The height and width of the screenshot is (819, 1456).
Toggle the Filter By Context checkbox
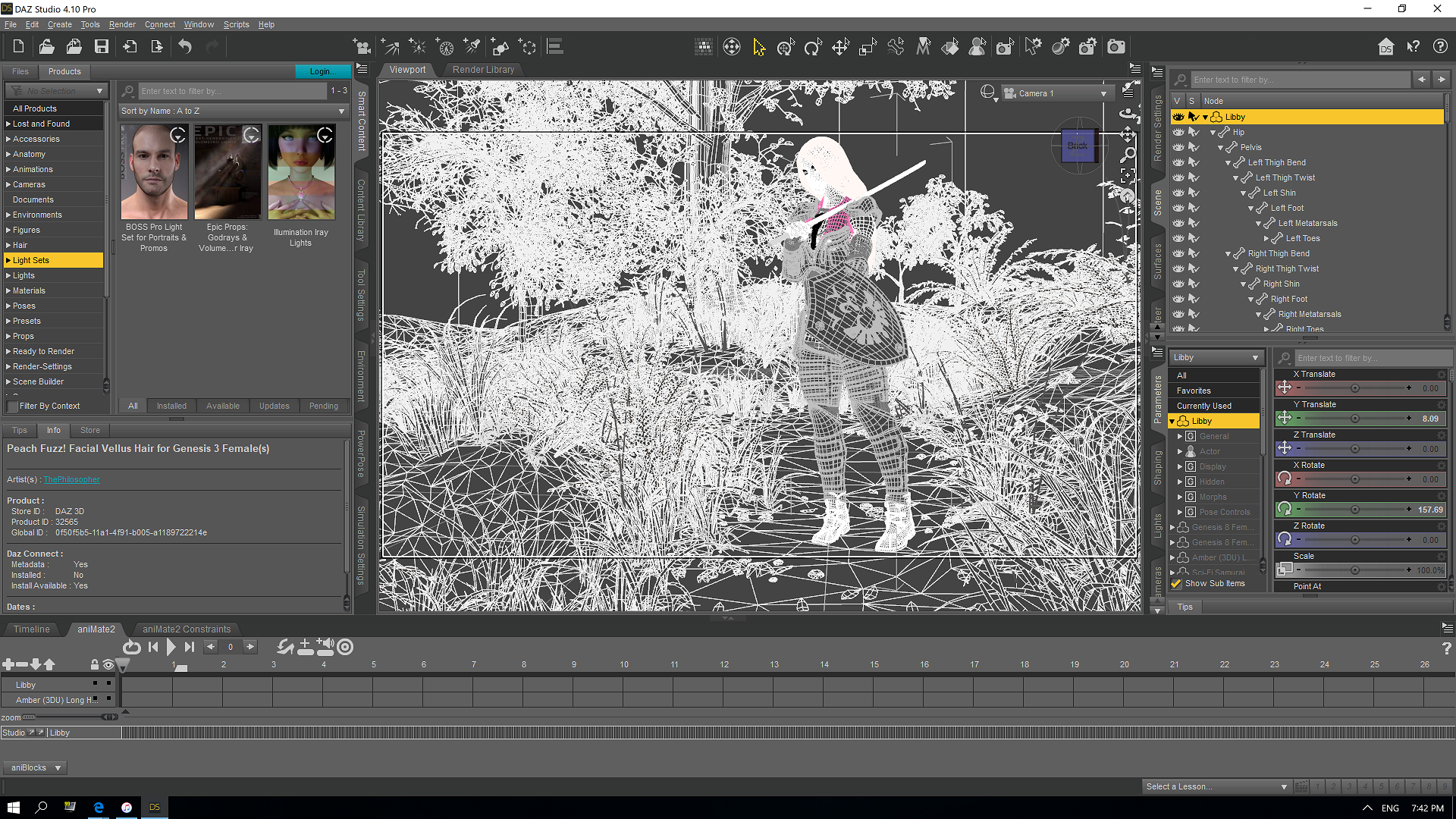click(12, 406)
